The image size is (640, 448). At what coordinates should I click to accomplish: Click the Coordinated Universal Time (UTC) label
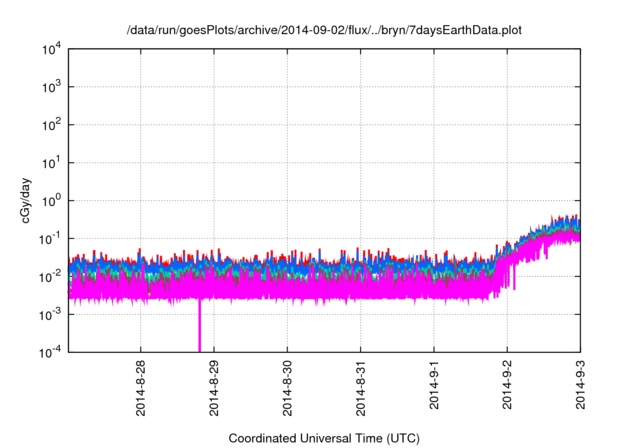coord(324,438)
